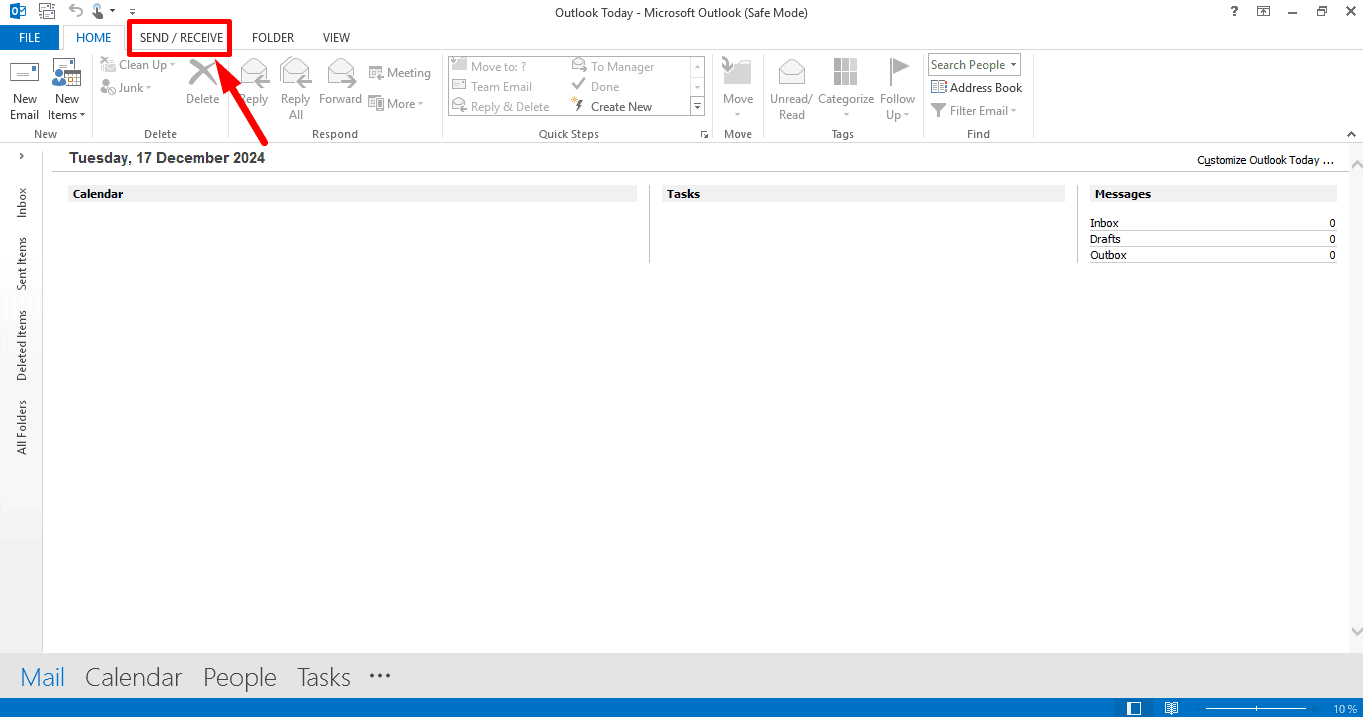Select the Create New quick step
1363x717 pixels.
[x=612, y=107]
